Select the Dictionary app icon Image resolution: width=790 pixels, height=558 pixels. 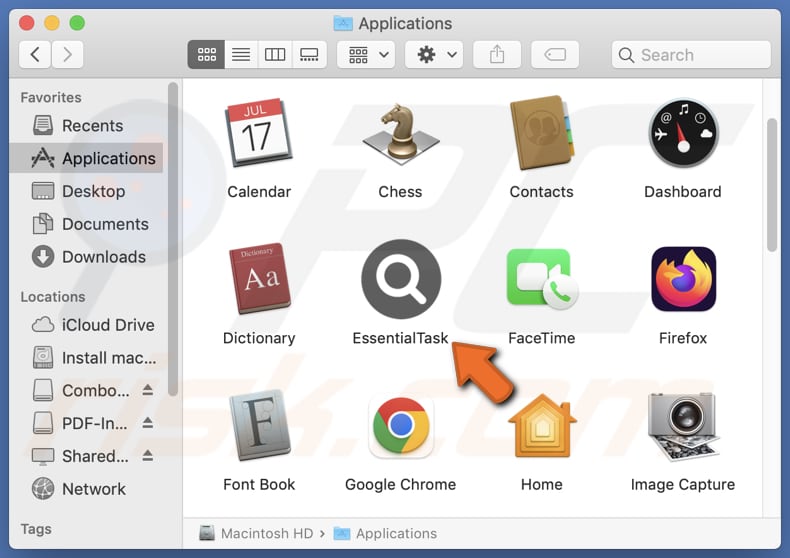tap(259, 278)
